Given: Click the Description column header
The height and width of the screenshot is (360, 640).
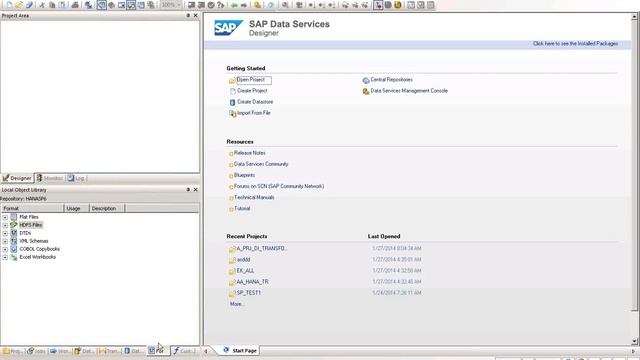Looking at the screenshot, I should [x=107, y=209].
